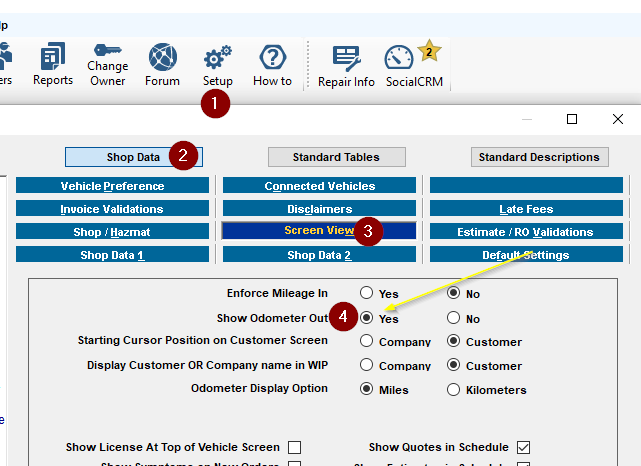Image resolution: width=641 pixels, height=466 pixels.
Task: Select the Screen View section
Action: (x=319, y=231)
